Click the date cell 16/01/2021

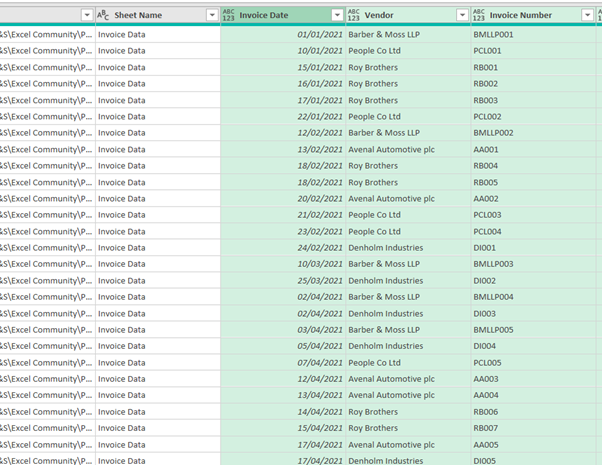tap(283, 84)
